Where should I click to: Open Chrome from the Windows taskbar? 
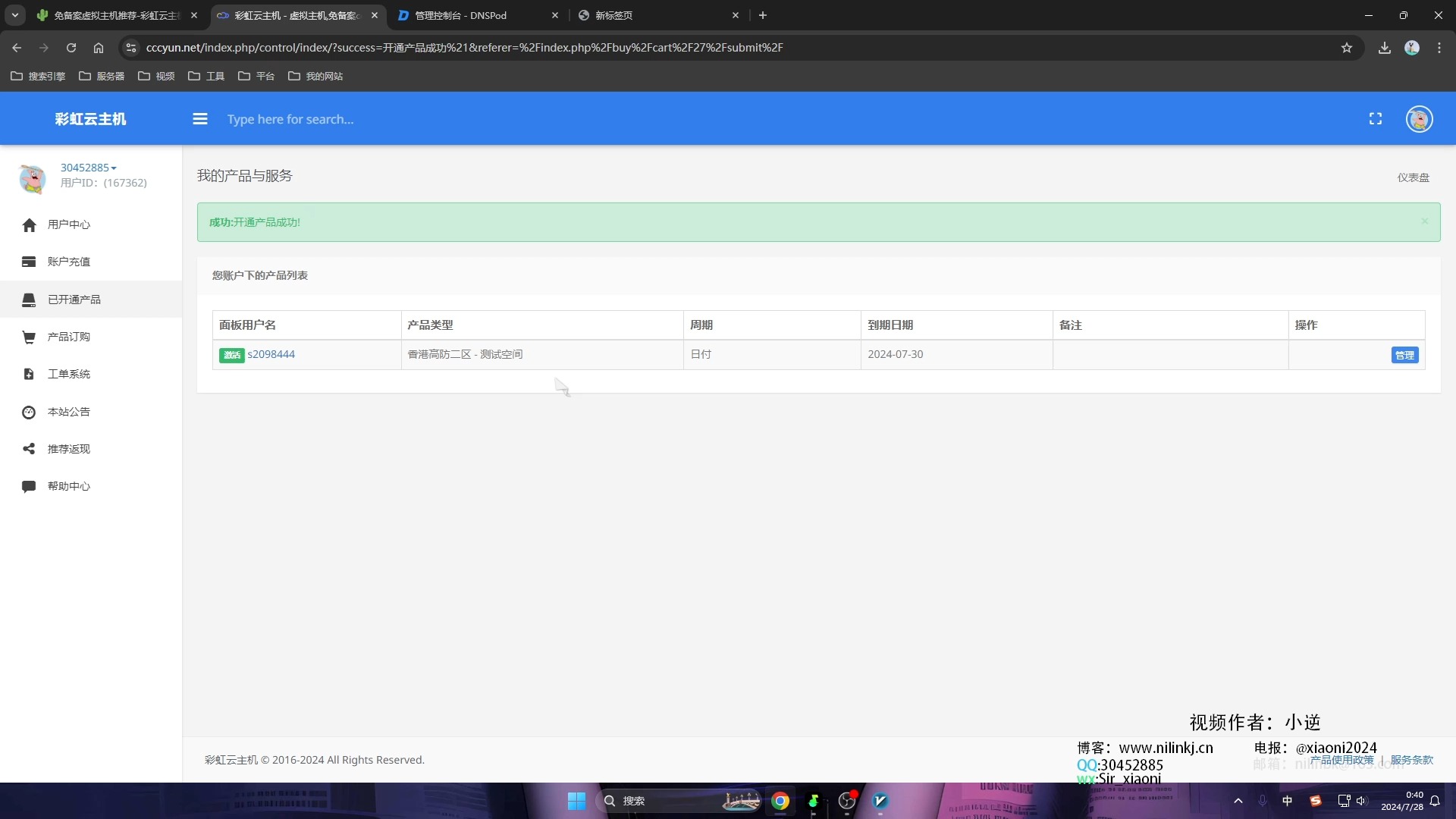[780, 801]
